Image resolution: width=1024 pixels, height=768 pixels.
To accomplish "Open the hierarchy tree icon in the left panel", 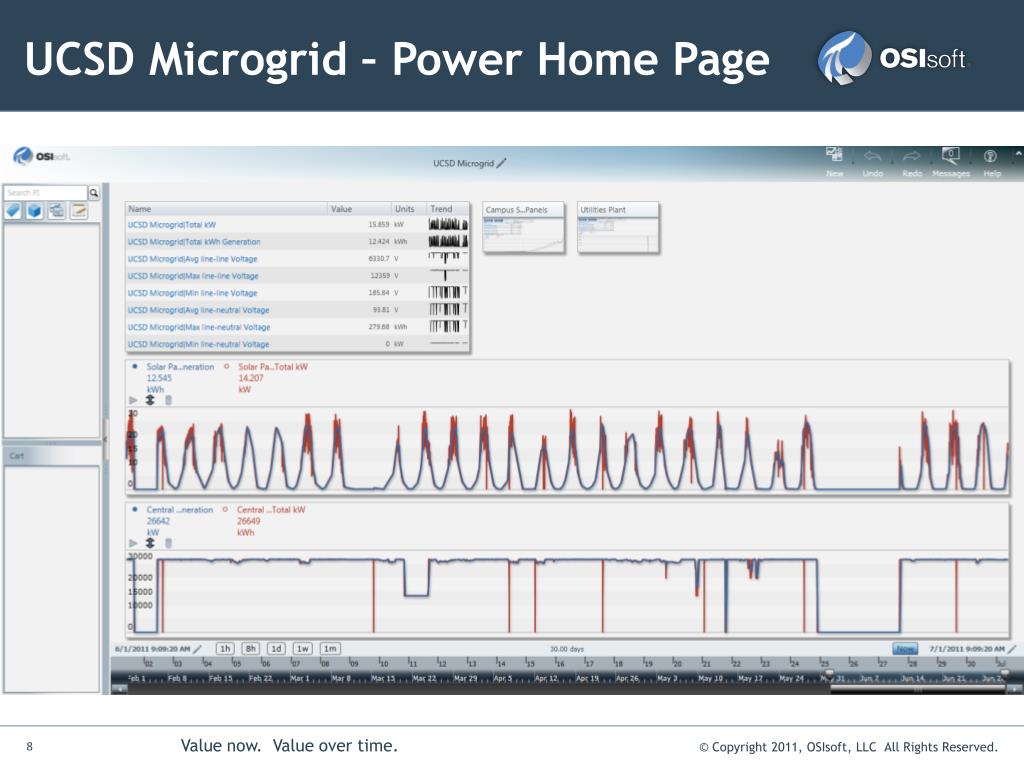I will point(57,211).
